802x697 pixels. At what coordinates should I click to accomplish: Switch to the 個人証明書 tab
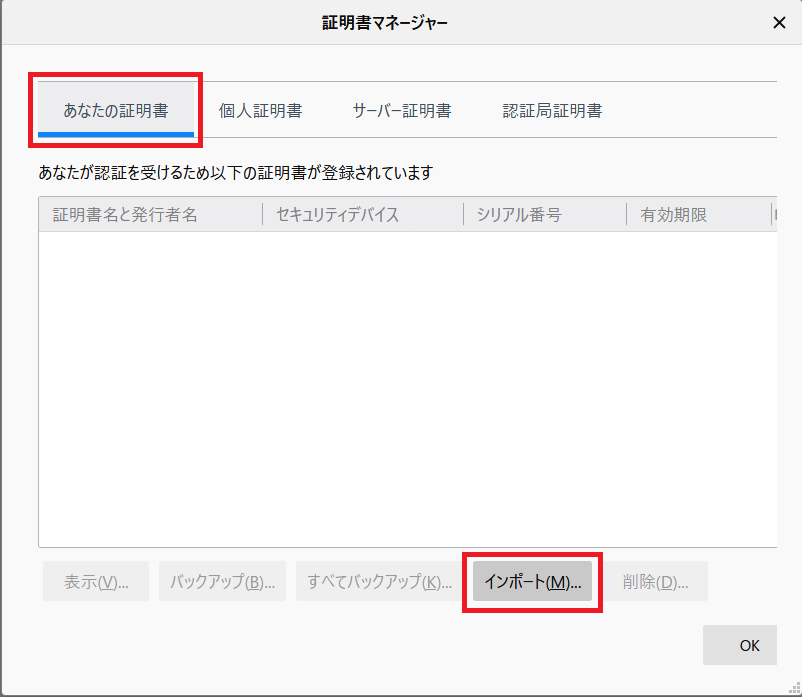[x=260, y=111]
